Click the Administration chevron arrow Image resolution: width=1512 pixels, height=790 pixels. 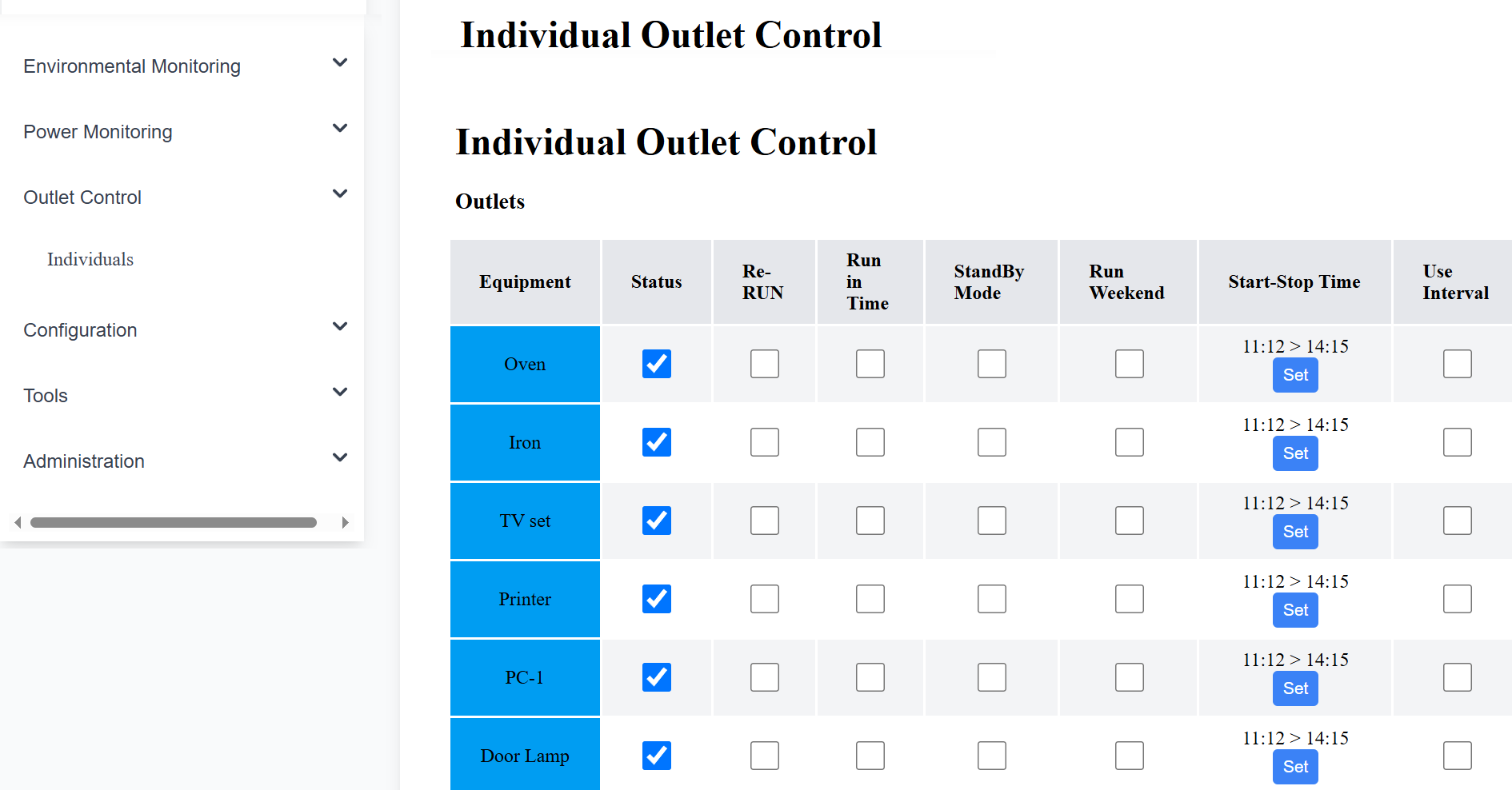click(x=340, y=457)
